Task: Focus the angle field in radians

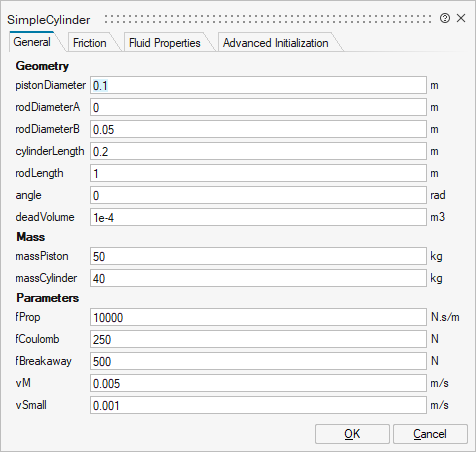Action: [x=258, y=195]
